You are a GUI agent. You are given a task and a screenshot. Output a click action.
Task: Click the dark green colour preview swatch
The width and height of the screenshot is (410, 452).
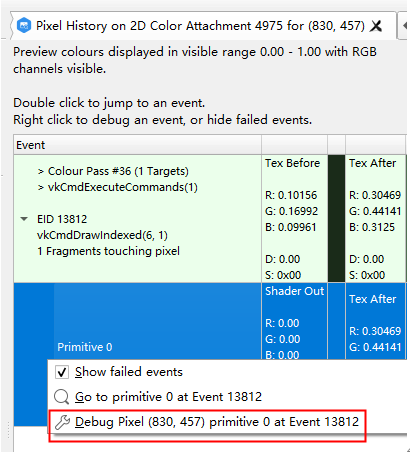click(x=336, y=219)
